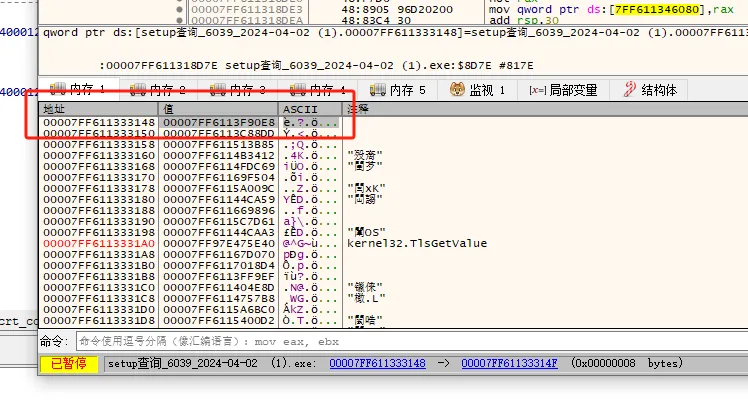Select info line :00007FF611318D7E setup查询 $8D7E #817E
This screenshot has height=416, width=748.
pyautogui.click(x=316, y=65)
